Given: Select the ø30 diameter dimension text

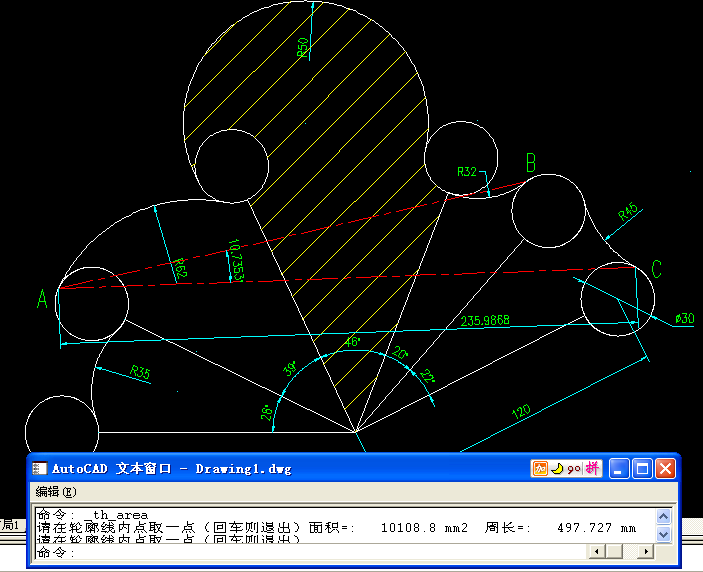Looking at the screenshot, I should (685, 319).
